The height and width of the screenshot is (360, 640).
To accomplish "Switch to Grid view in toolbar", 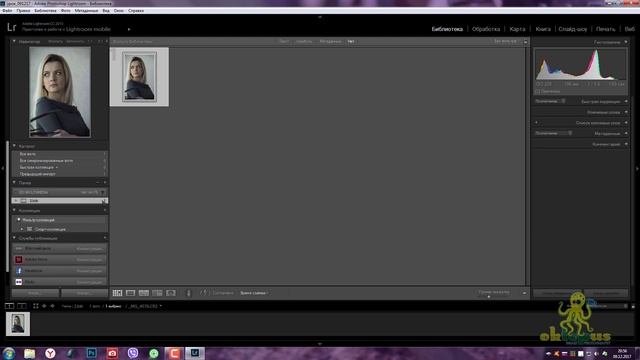I will click(x=117, y=293).
